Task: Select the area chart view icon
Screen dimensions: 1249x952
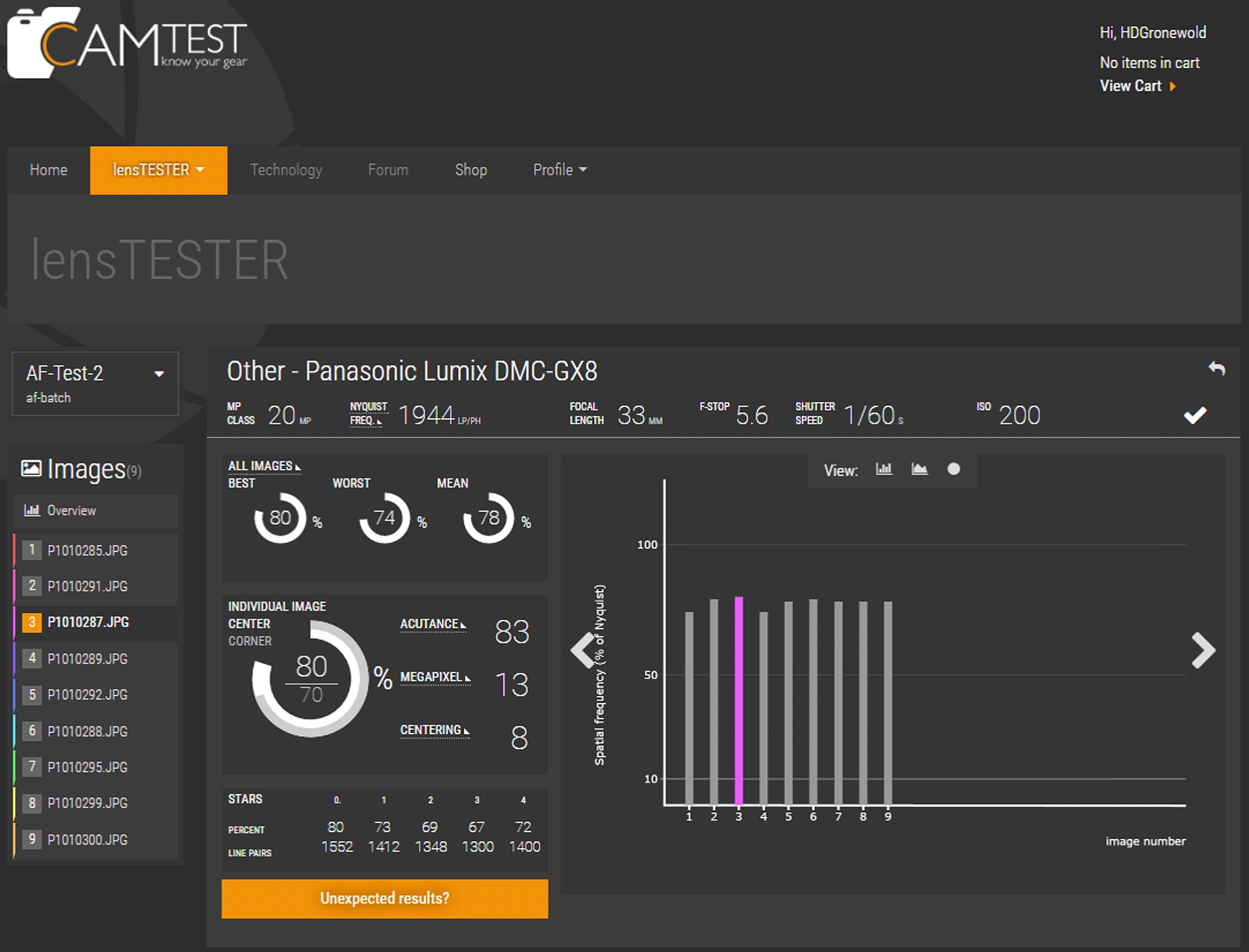Action: click(919, 469)
